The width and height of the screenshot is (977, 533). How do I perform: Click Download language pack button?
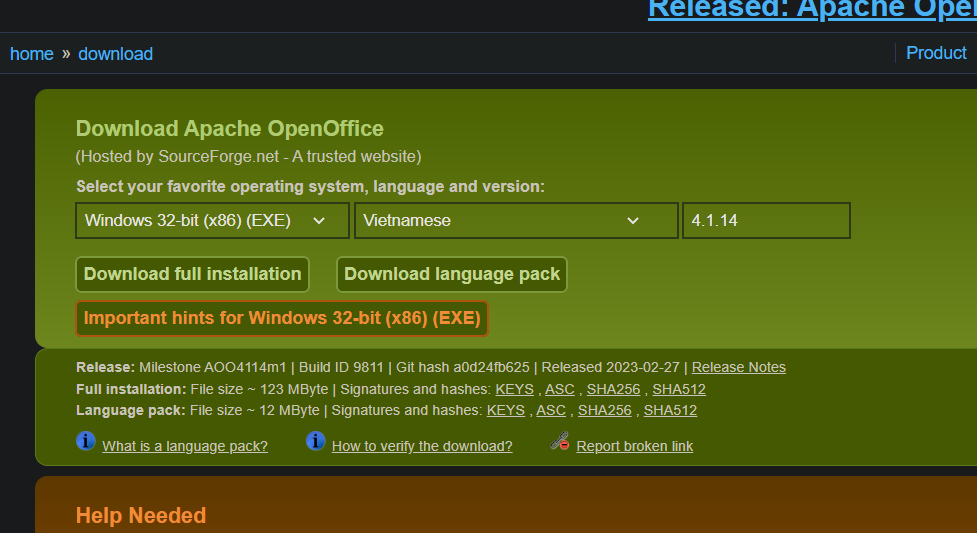pyautogui.click(x=452, y=274)
